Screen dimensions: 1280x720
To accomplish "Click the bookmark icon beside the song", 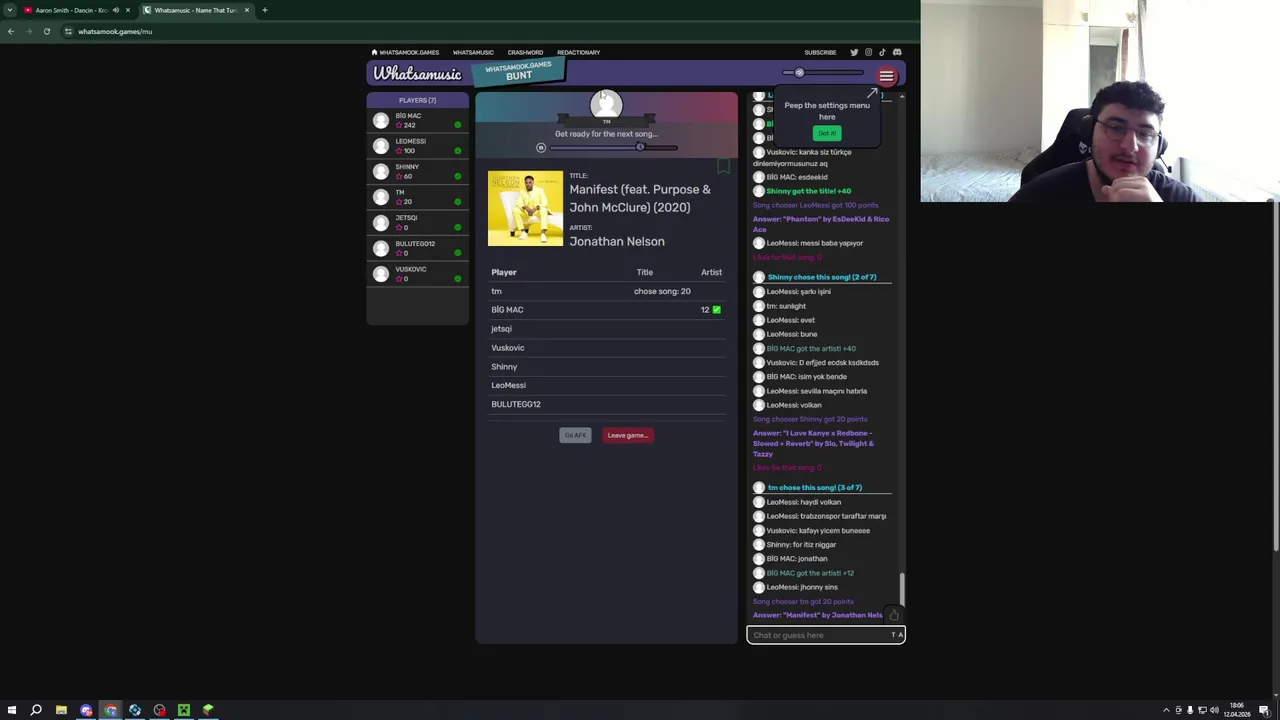I will coord(723,166).
